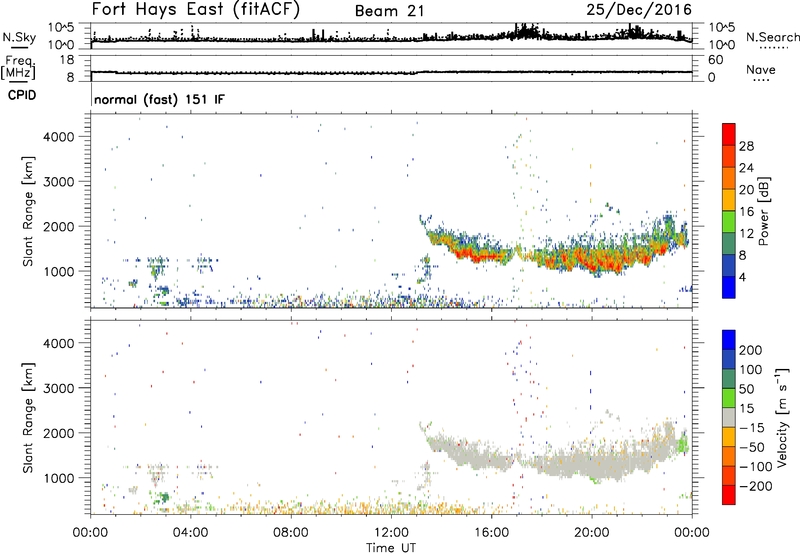Click the '04:00' time tick label

191,533
